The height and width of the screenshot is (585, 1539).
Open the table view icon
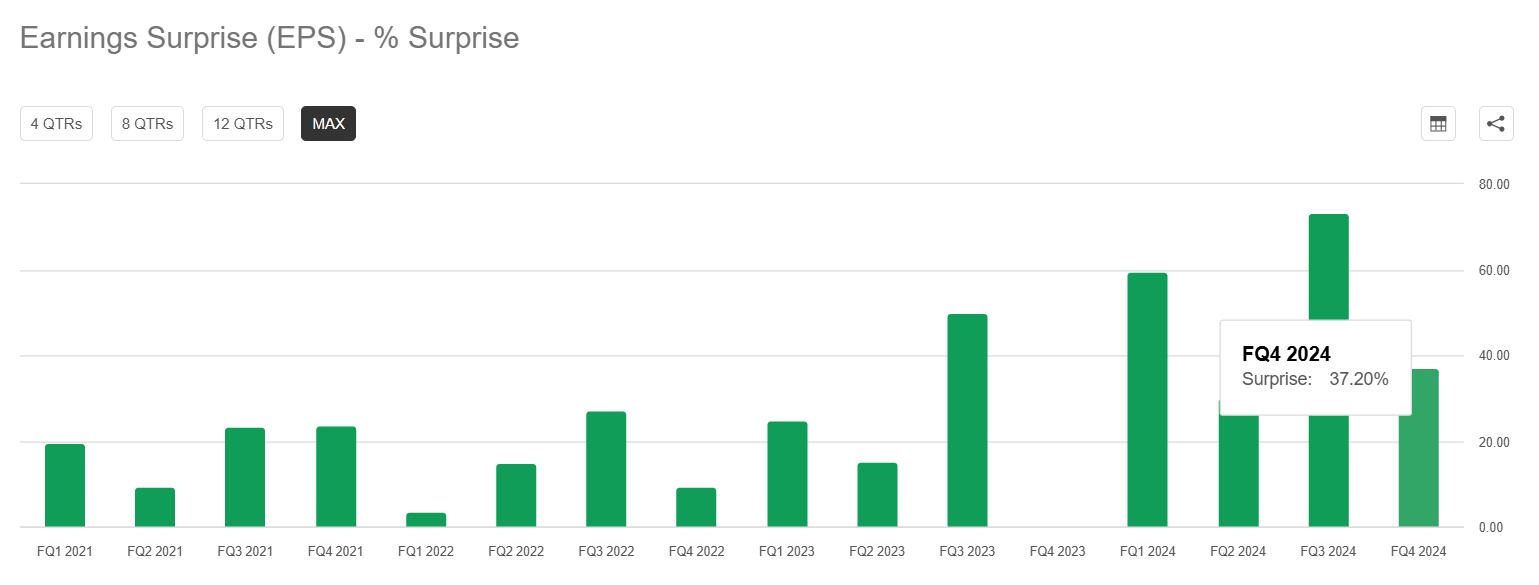click(x=1438, y=123)
